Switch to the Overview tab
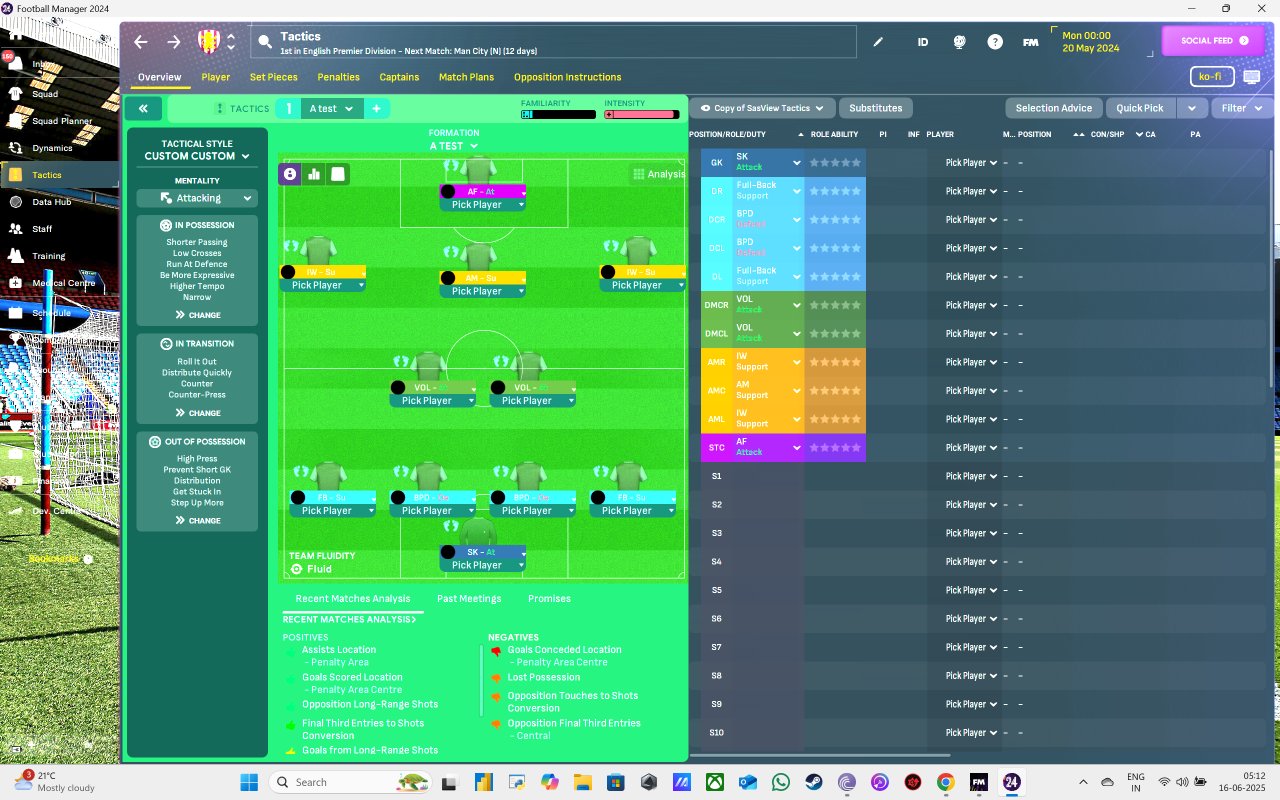Image resolution: width=1280 pixels, height=800 pixels. click(160, 77)
